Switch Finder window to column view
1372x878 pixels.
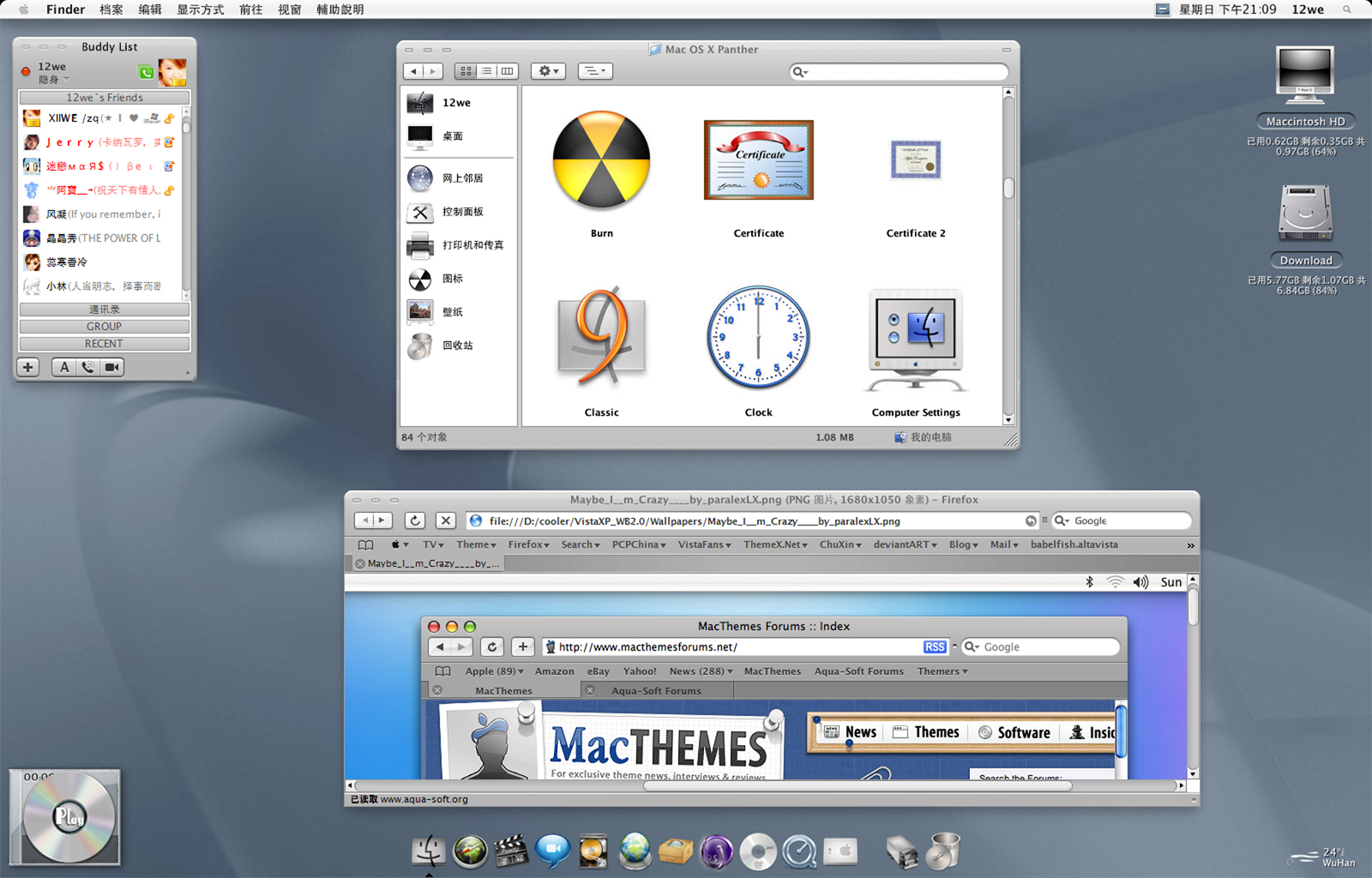click(x=507, y=71)
